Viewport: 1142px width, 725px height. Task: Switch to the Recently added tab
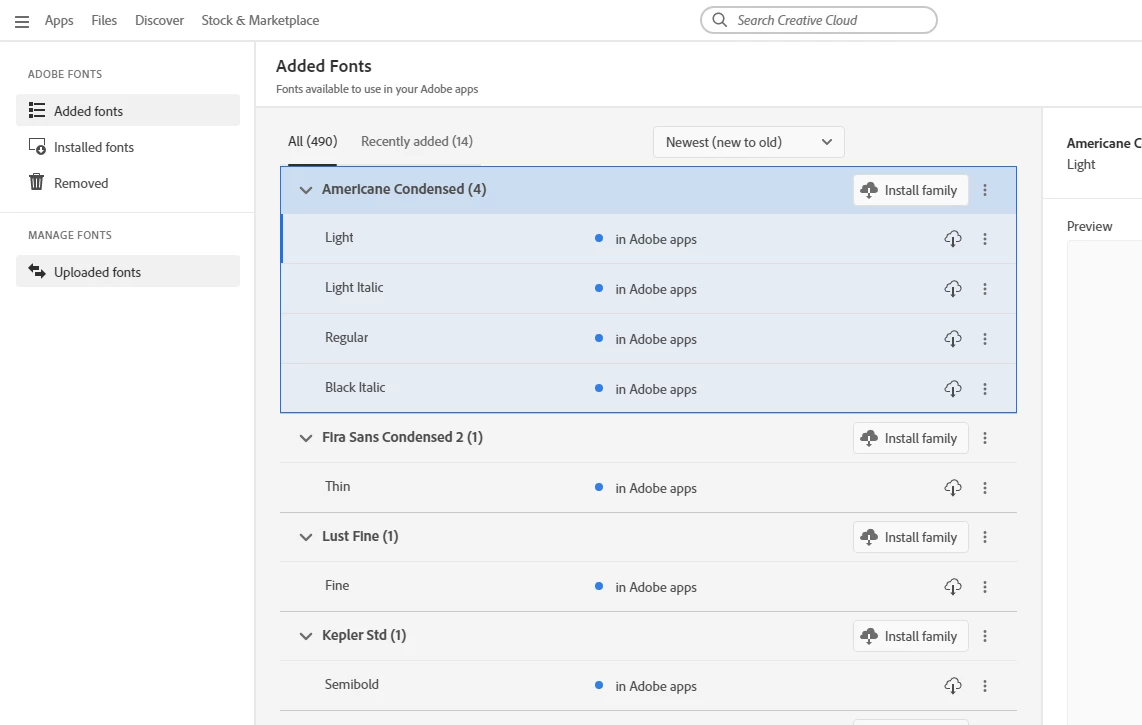[417, 142]
